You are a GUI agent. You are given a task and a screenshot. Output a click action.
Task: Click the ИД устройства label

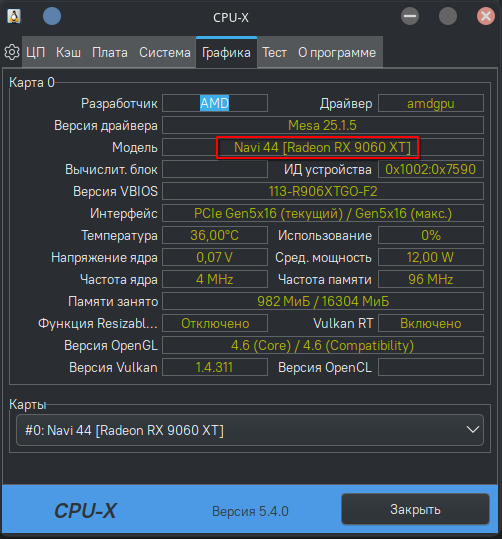coord(328,169)
